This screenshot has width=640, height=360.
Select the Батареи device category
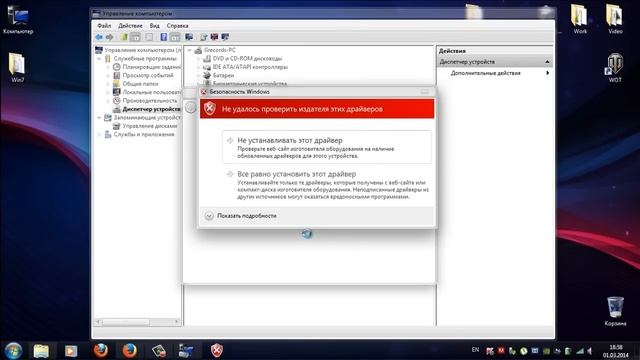tap(219, 76)
